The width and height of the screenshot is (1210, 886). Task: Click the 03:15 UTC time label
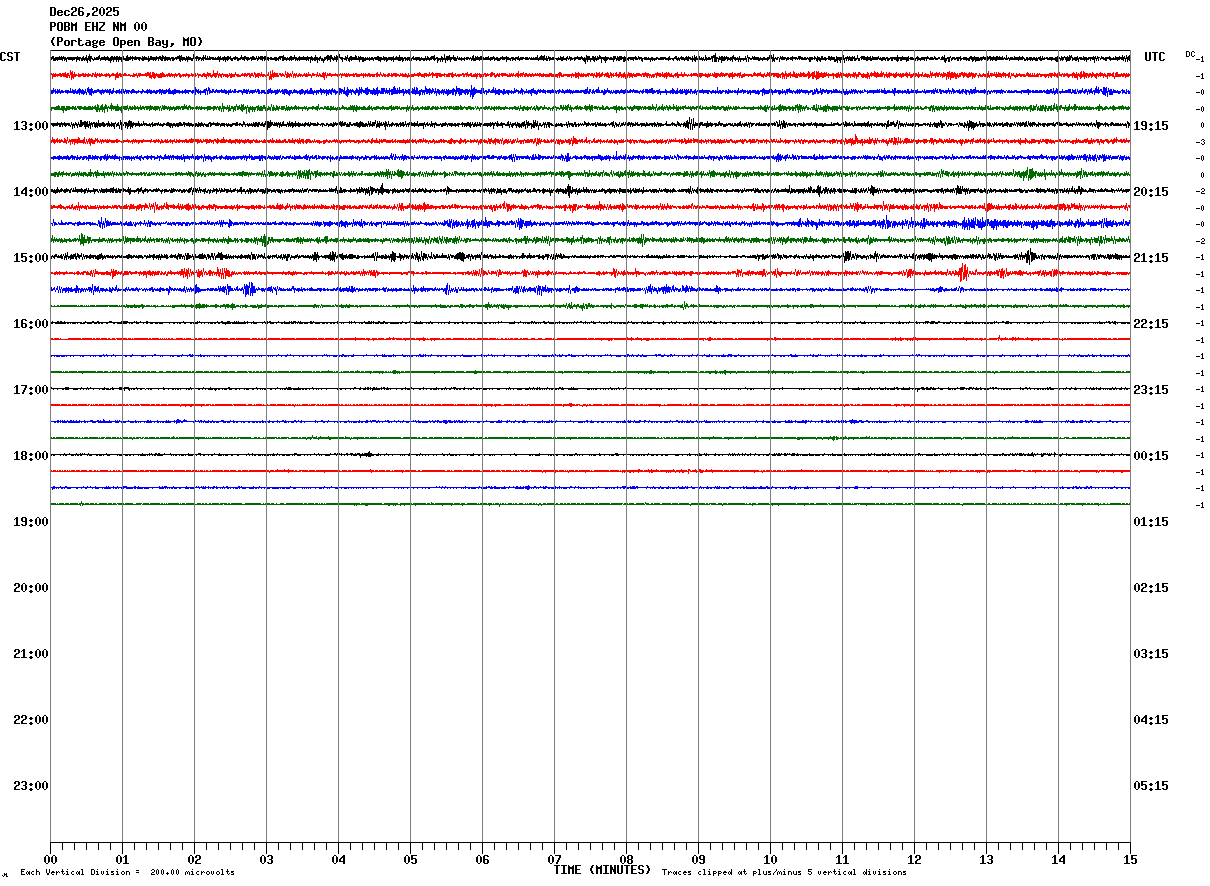tap(1151, 654)
